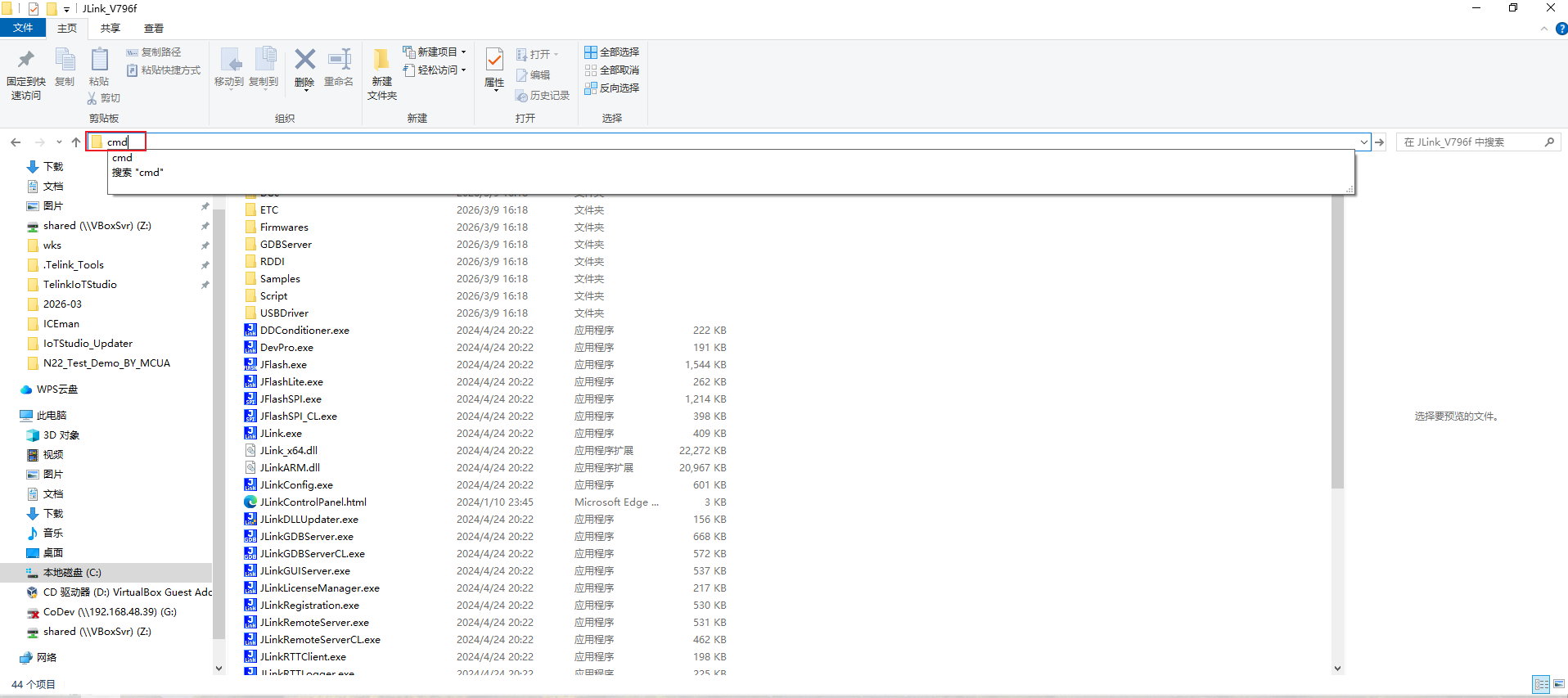
Task: Select CoDev (\\192.168.48.39) (G:) drive
Action: point(110,612)
